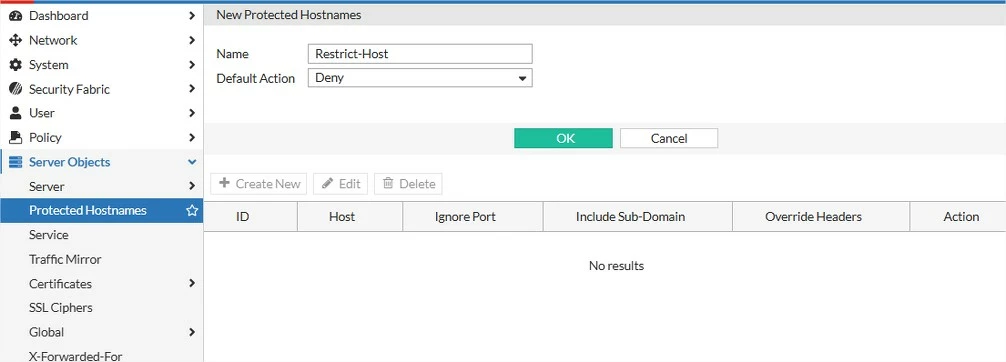Click the User person icon
This screenshot has width=1006, height=362.
click(15, 113)
